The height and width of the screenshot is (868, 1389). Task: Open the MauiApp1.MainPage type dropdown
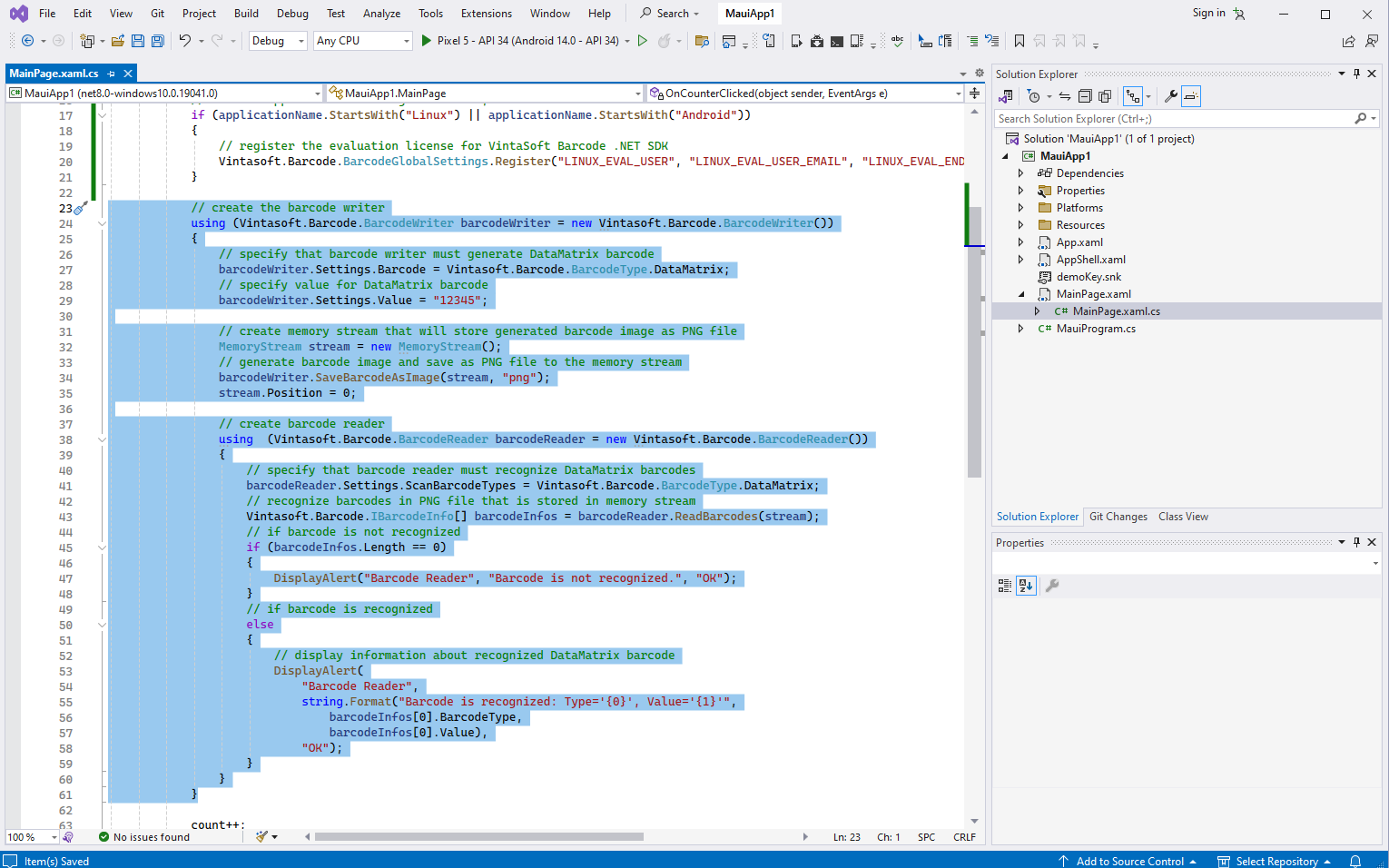485,93
